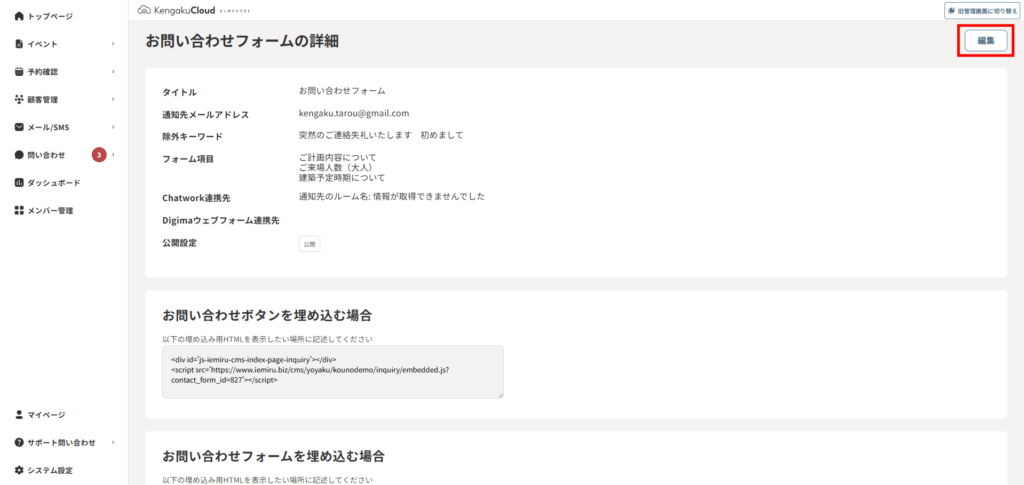This screenshot has height=485, width=1024.
Task: Click the red 3 notification badge
Action: coord(99,155)
